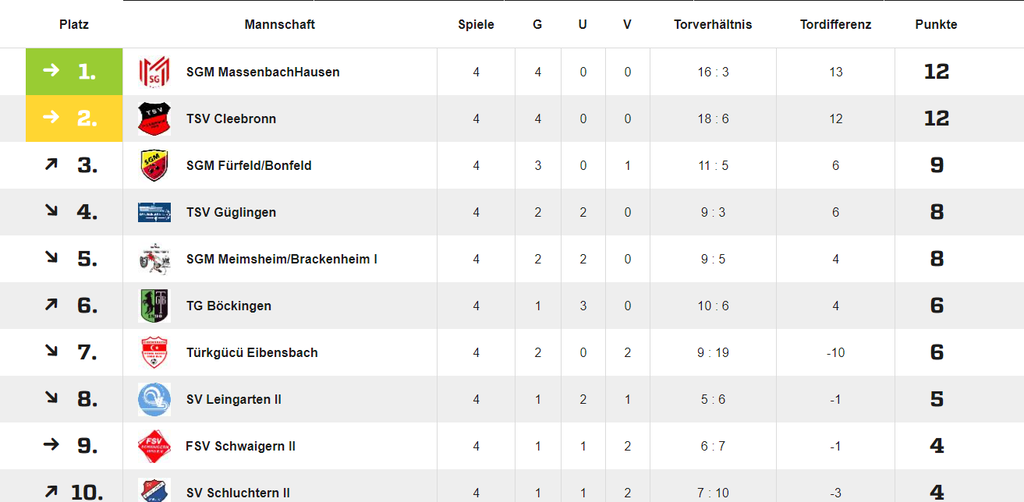
Task: Click the TG Böckingen club badge
Action: pyautogui.click(x=154, y=306)
